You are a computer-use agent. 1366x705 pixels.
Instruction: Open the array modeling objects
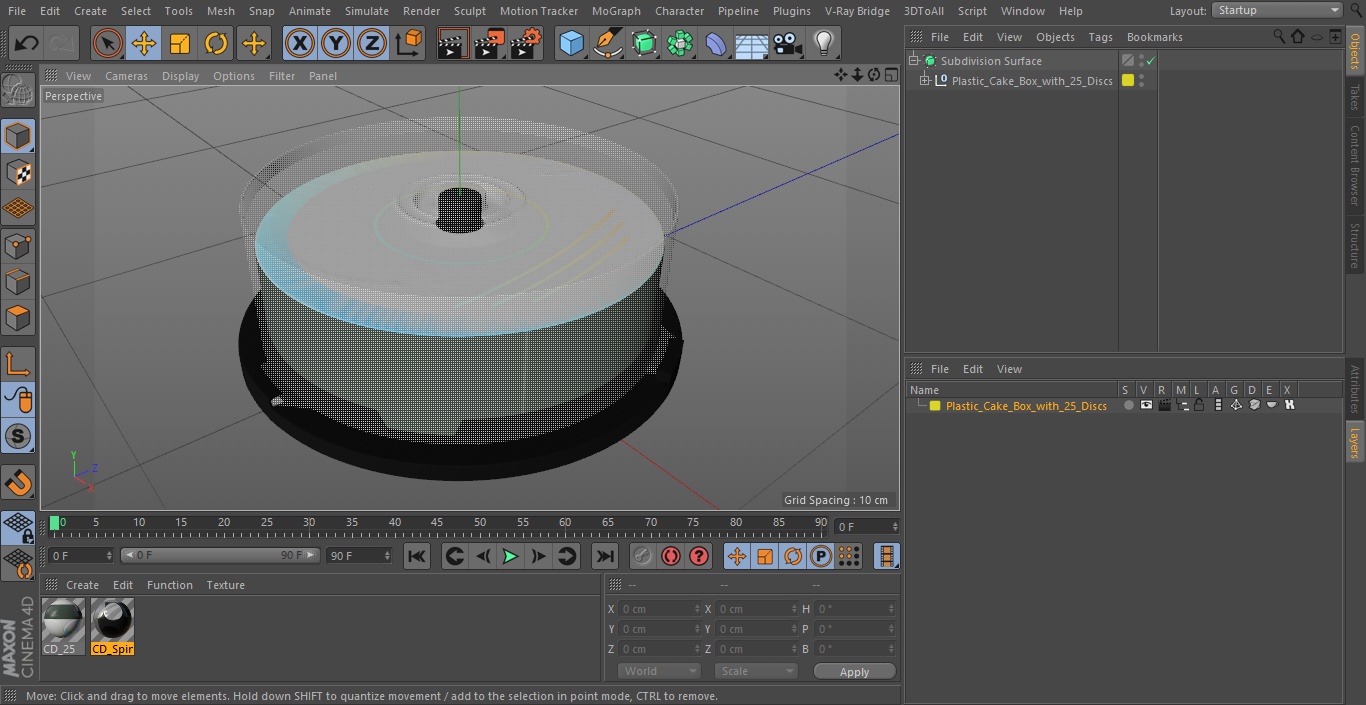click(681, 43)
